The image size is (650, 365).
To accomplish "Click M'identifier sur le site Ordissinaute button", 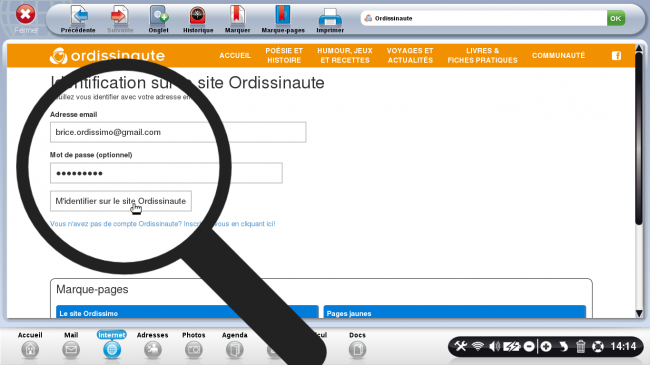I will point(121,201).
